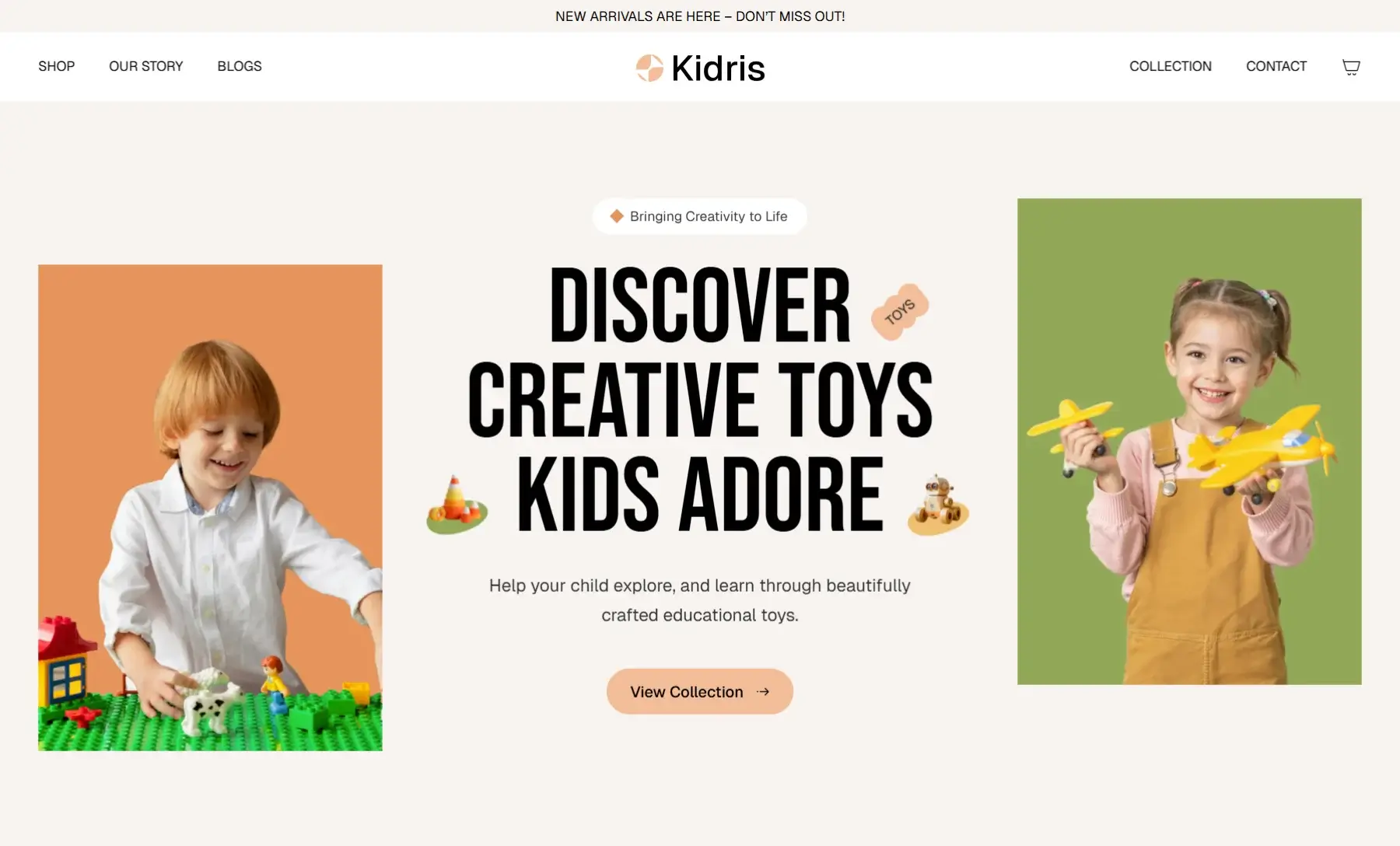
Task: Click the Bringing Creativity to Life badge
Action: tap(700, 216)
